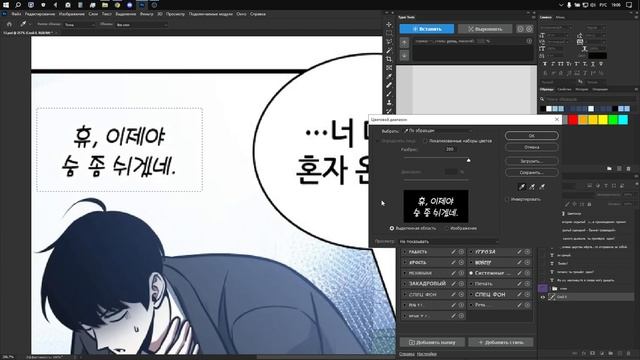The image size is (640, 360).
Task: Click the up arrow in Type Tools panel
Action: click(404, 43)
